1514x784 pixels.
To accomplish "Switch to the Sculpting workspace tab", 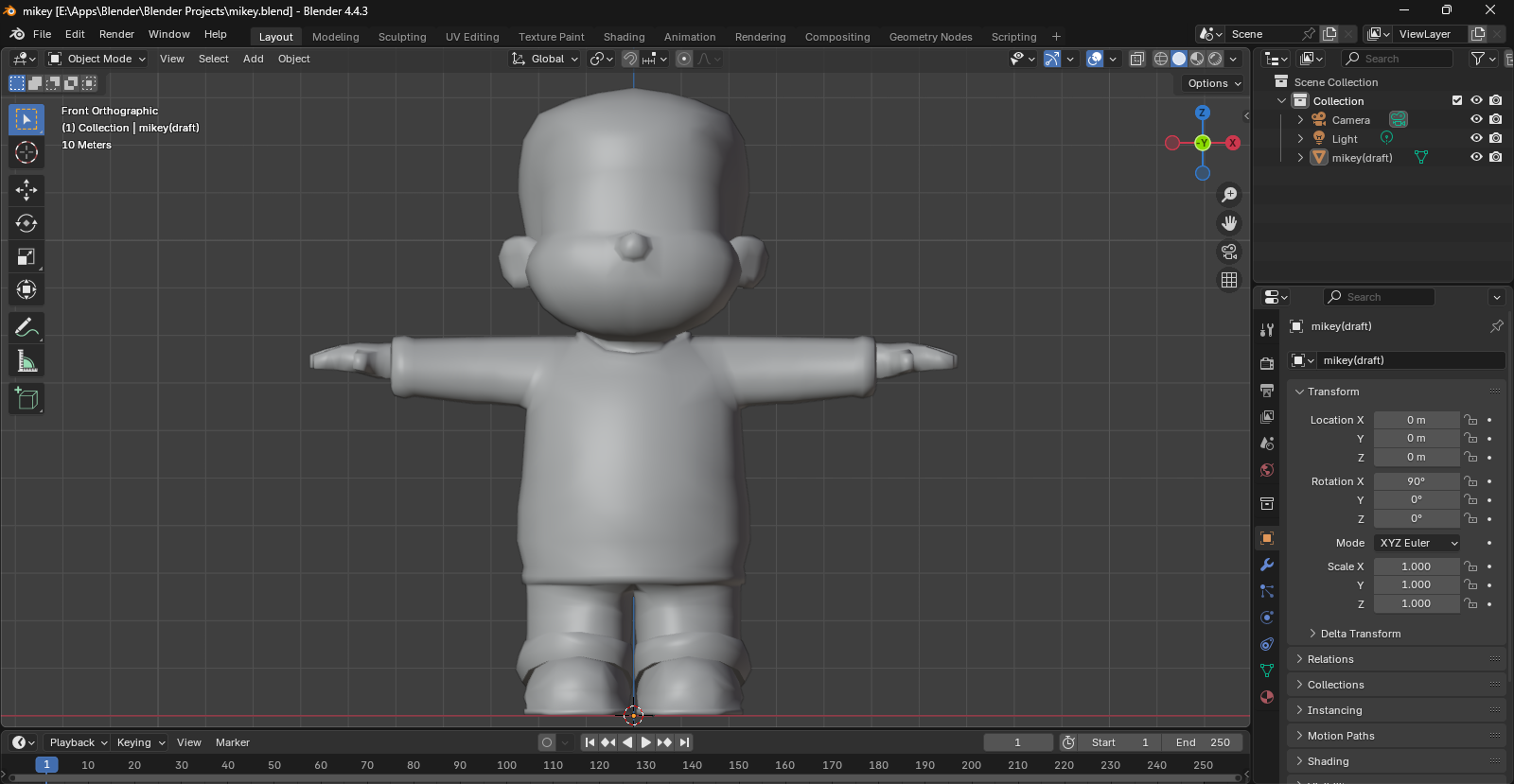I will [402, 37].
